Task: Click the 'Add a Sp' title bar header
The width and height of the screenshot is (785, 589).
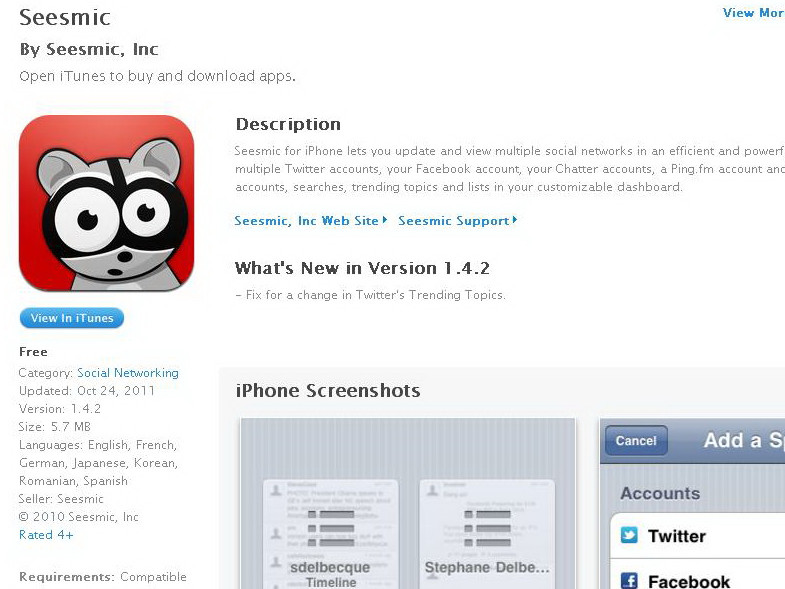Action: point(744,440)
